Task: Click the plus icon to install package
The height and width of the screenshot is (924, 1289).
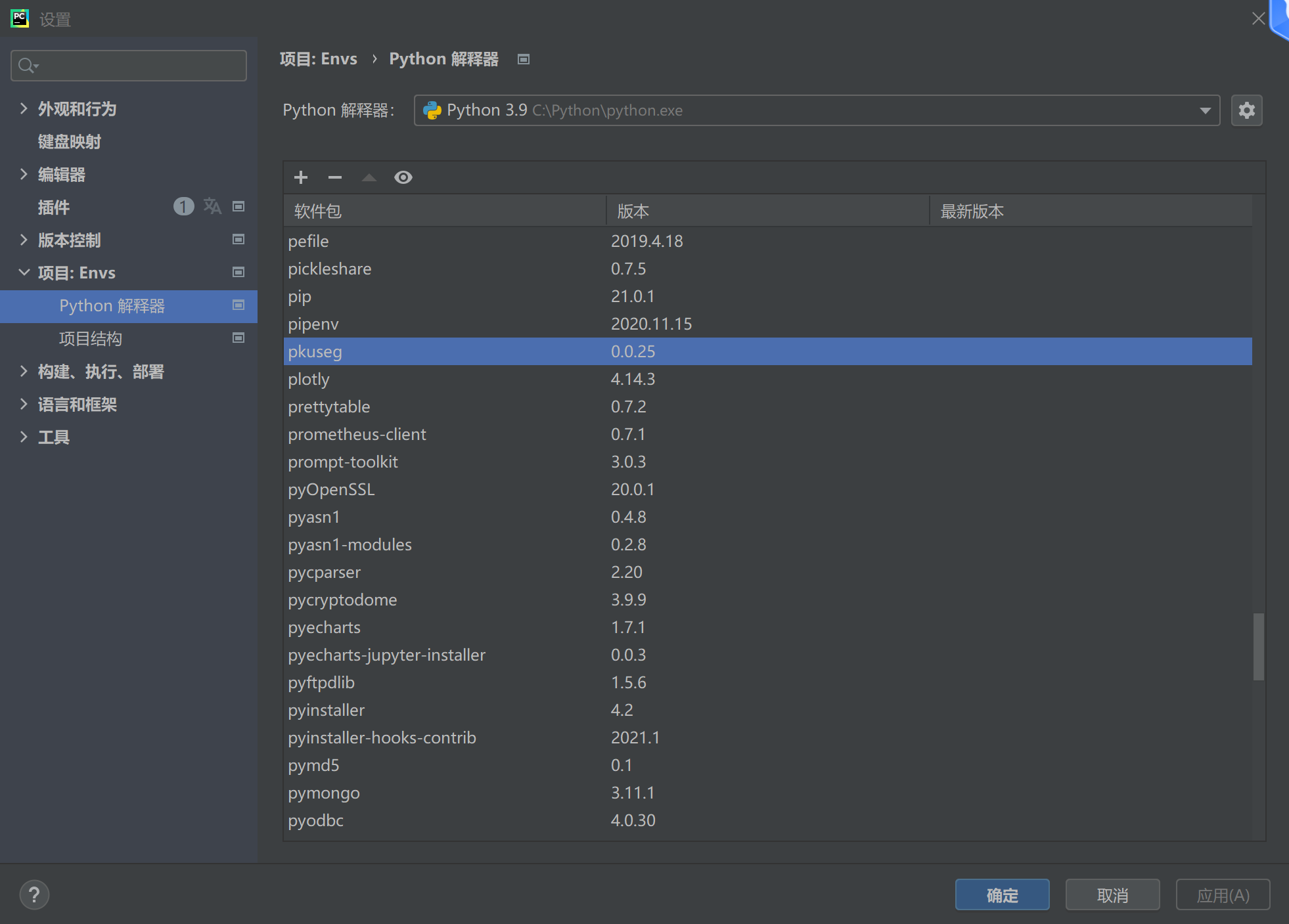Action: pos(301,177)
